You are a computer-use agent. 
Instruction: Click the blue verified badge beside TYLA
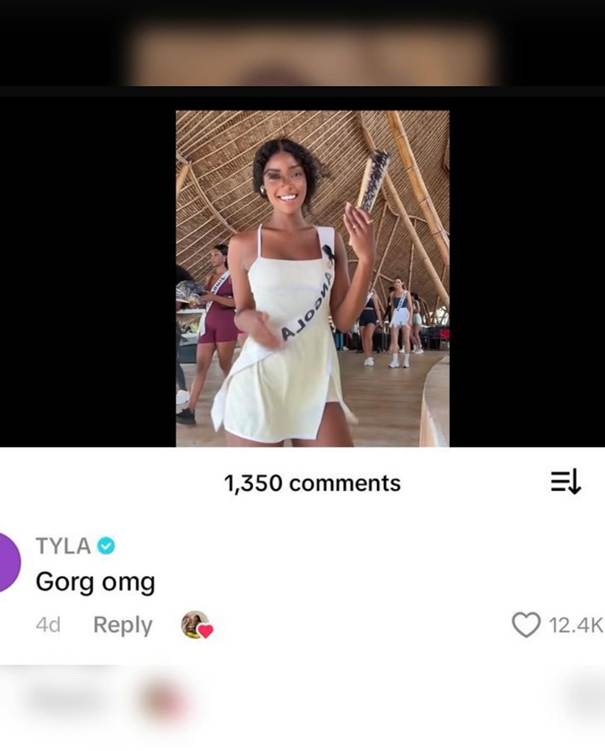tap(107, 546)
